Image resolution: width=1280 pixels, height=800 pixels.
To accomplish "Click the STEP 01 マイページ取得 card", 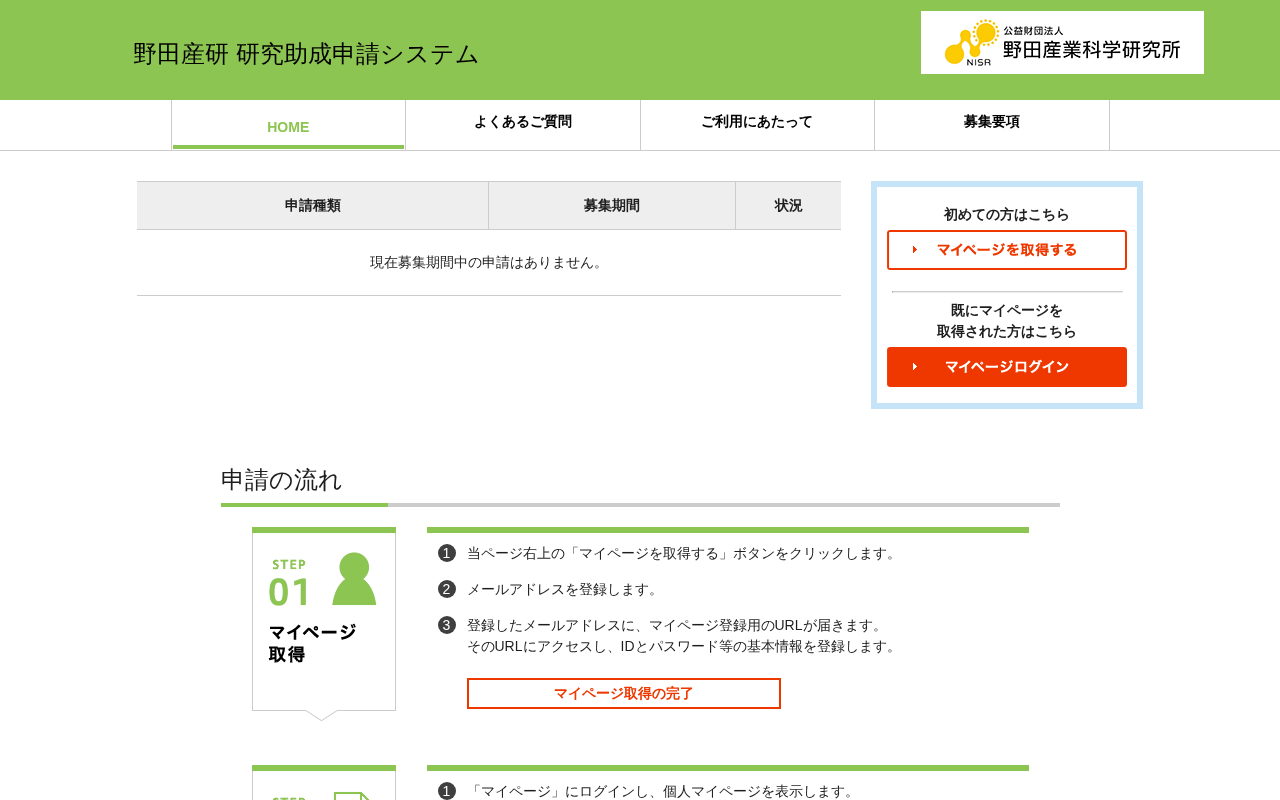I will [324, 620].
